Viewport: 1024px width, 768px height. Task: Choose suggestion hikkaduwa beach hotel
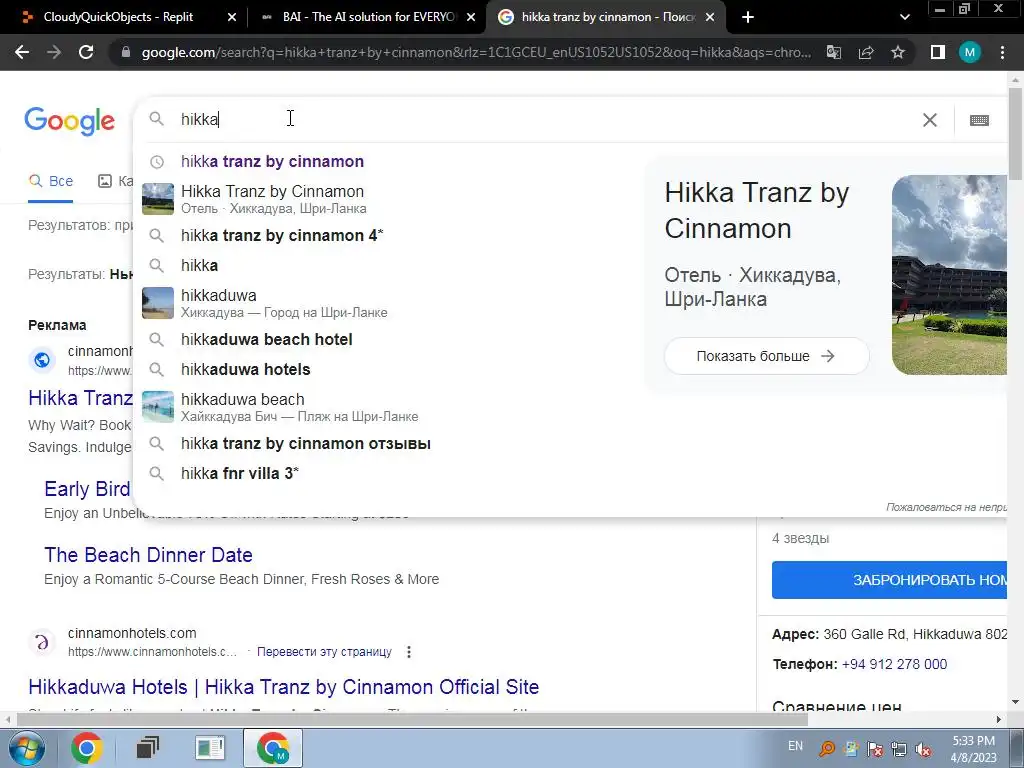click(266, 340)
